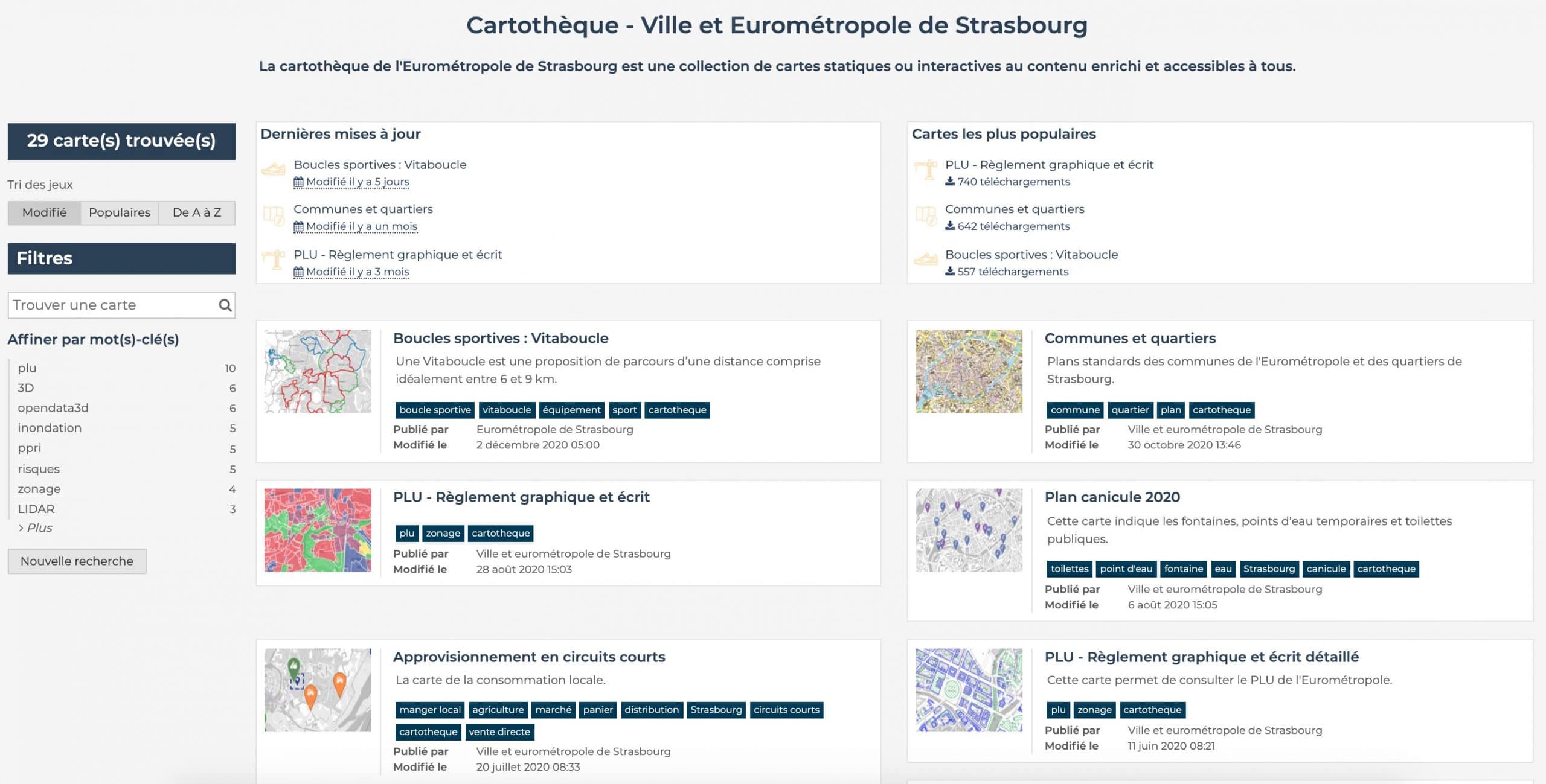Open the Approvisionnement en circuits courts map
Viewport: 1546px width, 784px height.
coord(528,657)
